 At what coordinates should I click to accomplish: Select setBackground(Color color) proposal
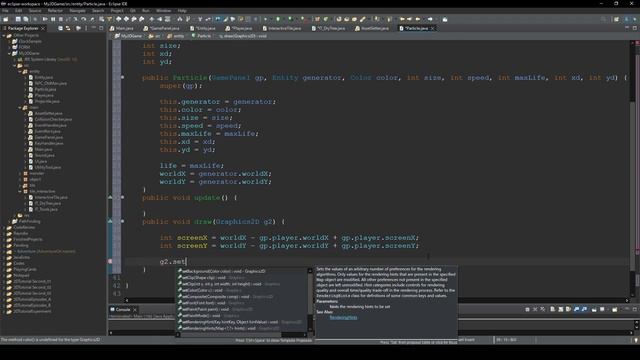click(x=242, y=271)
